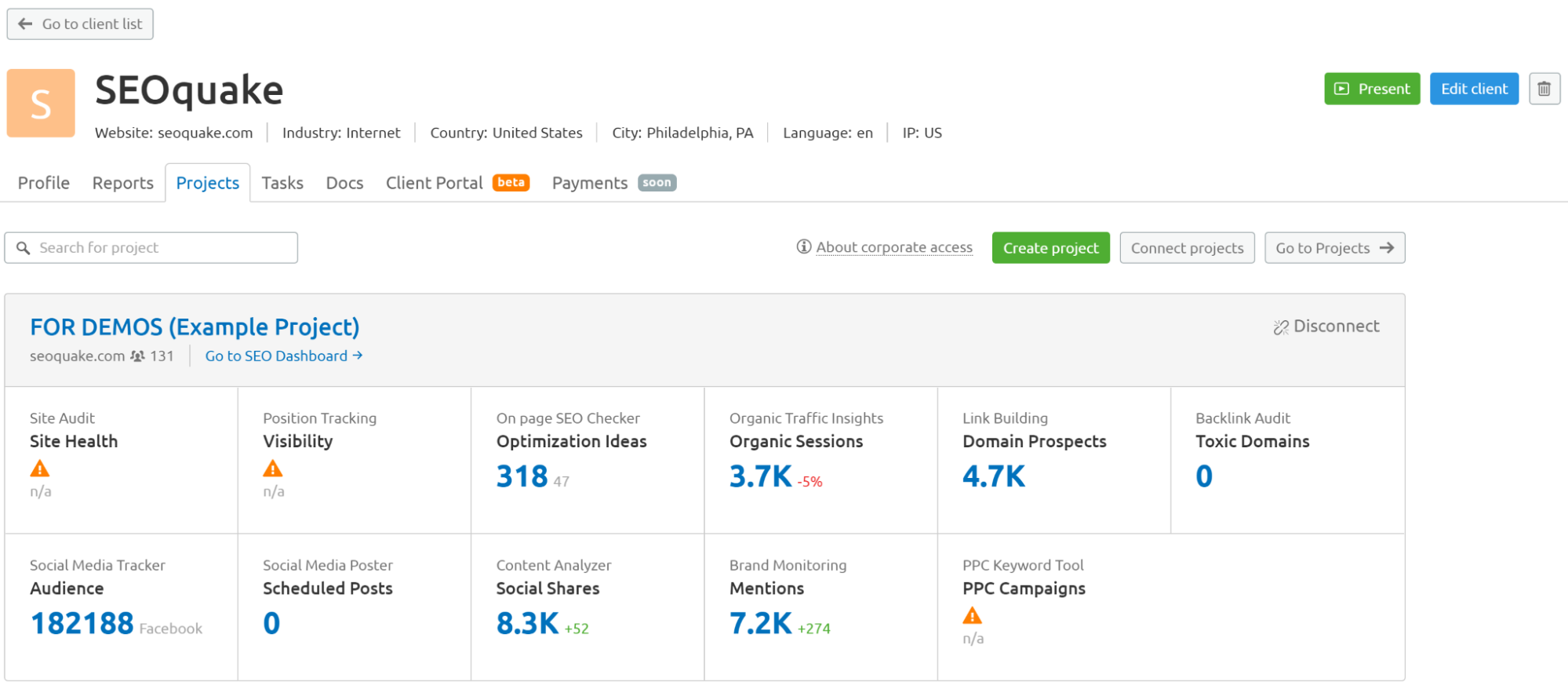Screen dimensions: 1568x689
Task: Click the magnifier icon in project search
Action: coord(24,248)
